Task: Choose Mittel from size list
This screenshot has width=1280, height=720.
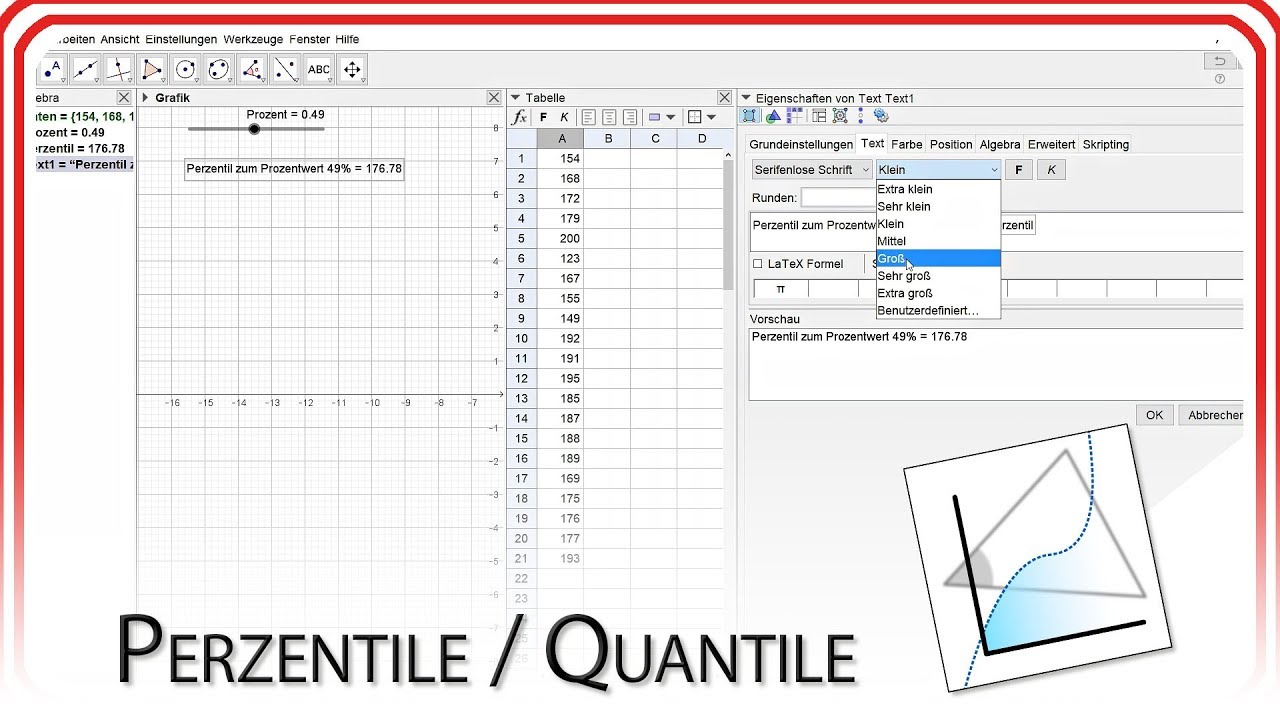Action: coord(938,241)
